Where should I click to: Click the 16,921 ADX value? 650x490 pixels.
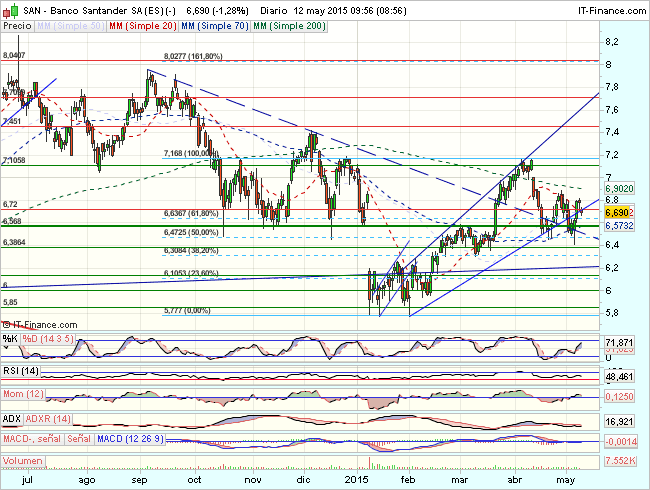point(619,422)
